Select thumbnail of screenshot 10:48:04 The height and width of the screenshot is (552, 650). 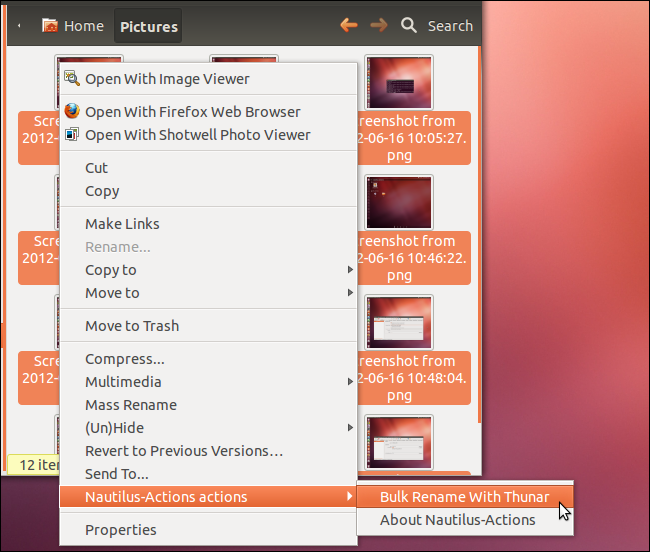point(399,322)
